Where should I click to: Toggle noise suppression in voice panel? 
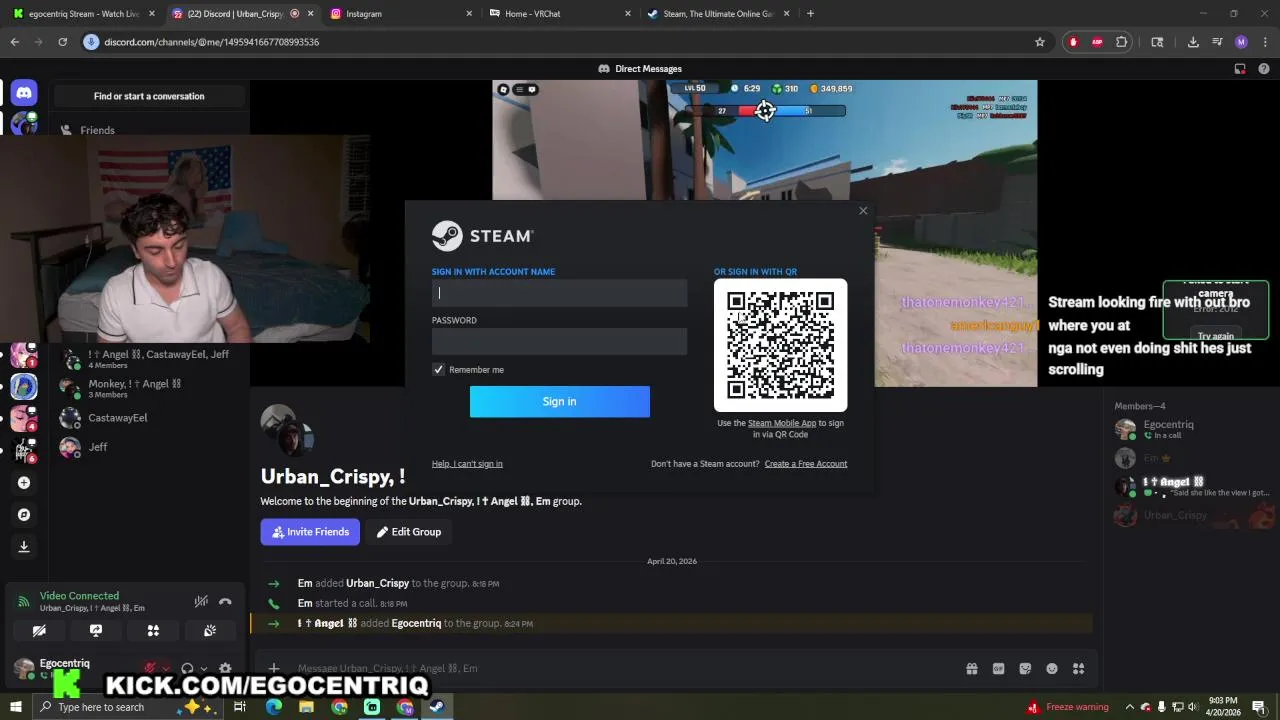click(201, 602)
